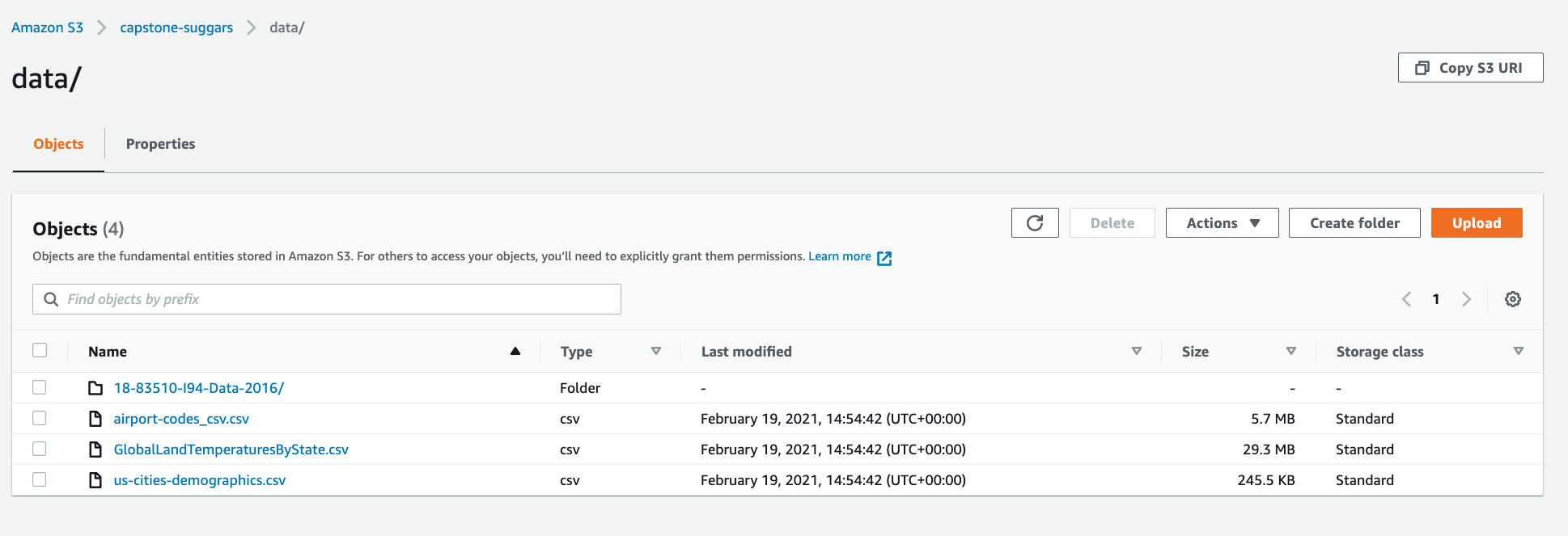Click external link icon next to Learn more

pyautogui.click(x=884, y=258)
